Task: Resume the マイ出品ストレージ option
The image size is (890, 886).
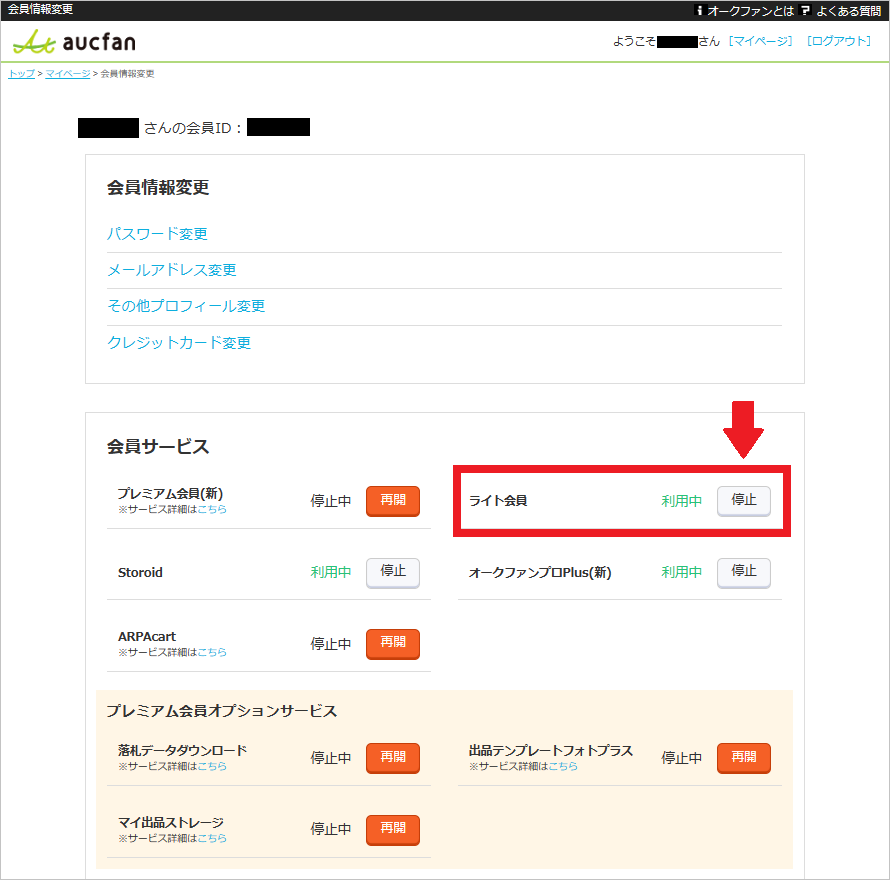Action: (x=392, y=830)
